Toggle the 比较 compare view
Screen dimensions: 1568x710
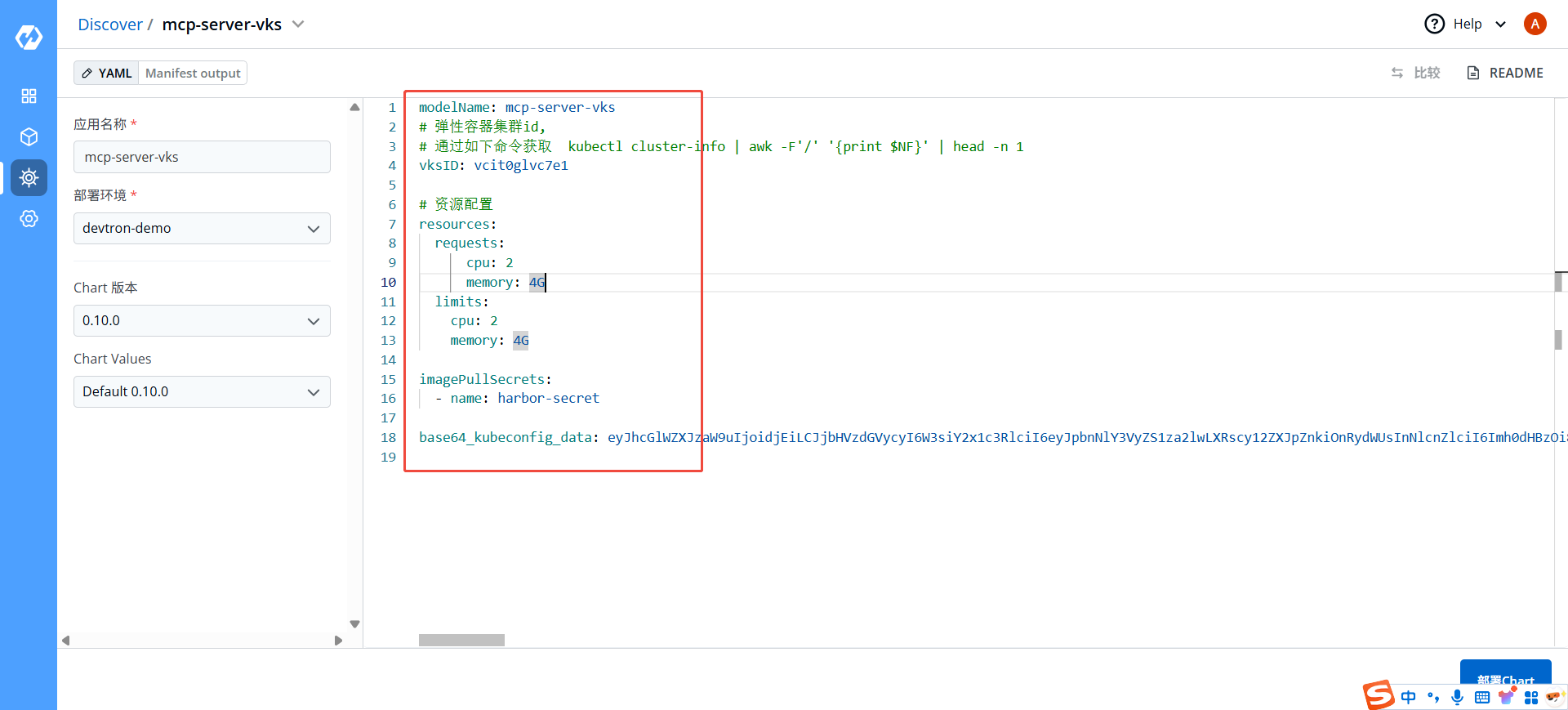(1416, 73)
